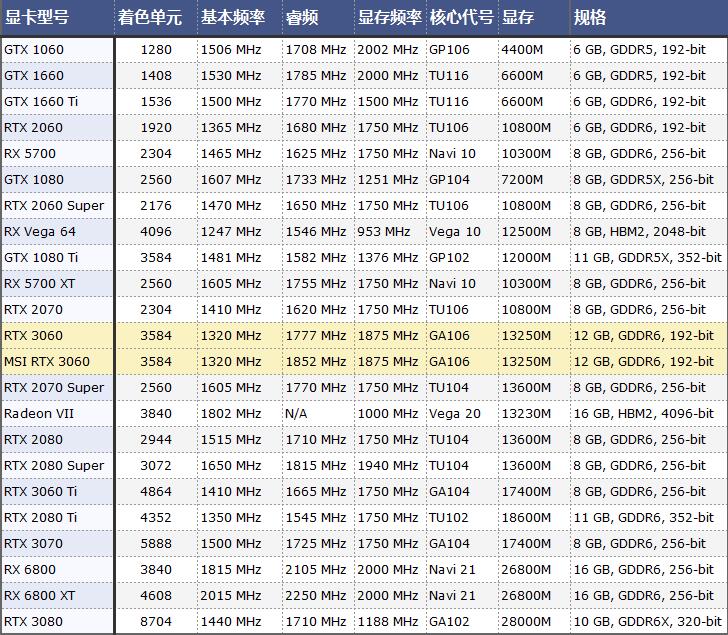Image resolution: width=728 pixels, height=635 pixels.
Task: Select the 1247 MHz base clock
Action: click(231, 232)
